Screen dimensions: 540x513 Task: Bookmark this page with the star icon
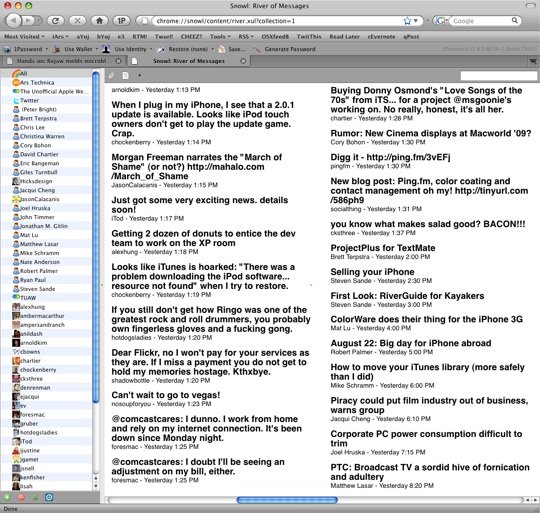coord(407,21)
